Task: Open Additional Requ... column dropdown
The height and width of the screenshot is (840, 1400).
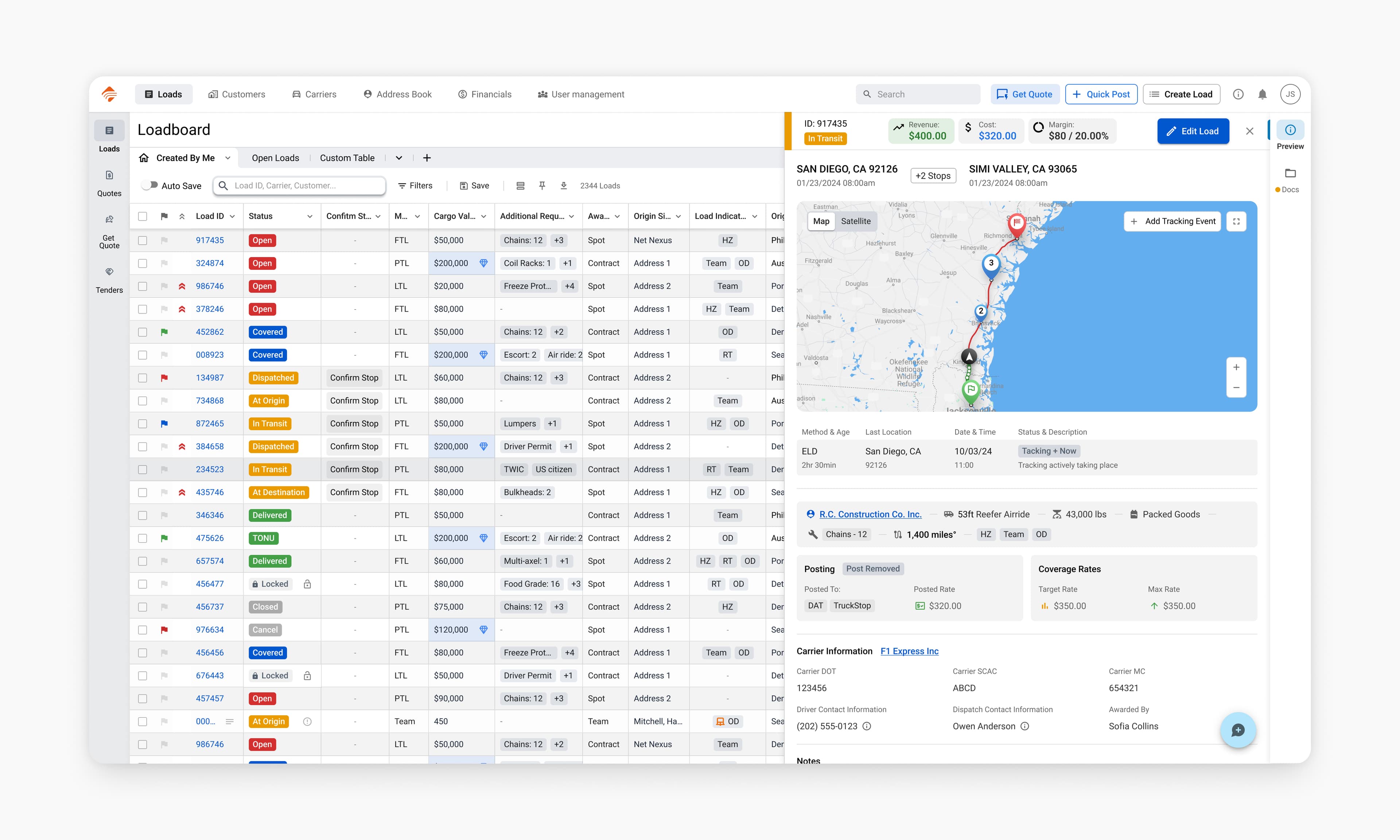Action: pyautogui.click(x=572, y=216)
